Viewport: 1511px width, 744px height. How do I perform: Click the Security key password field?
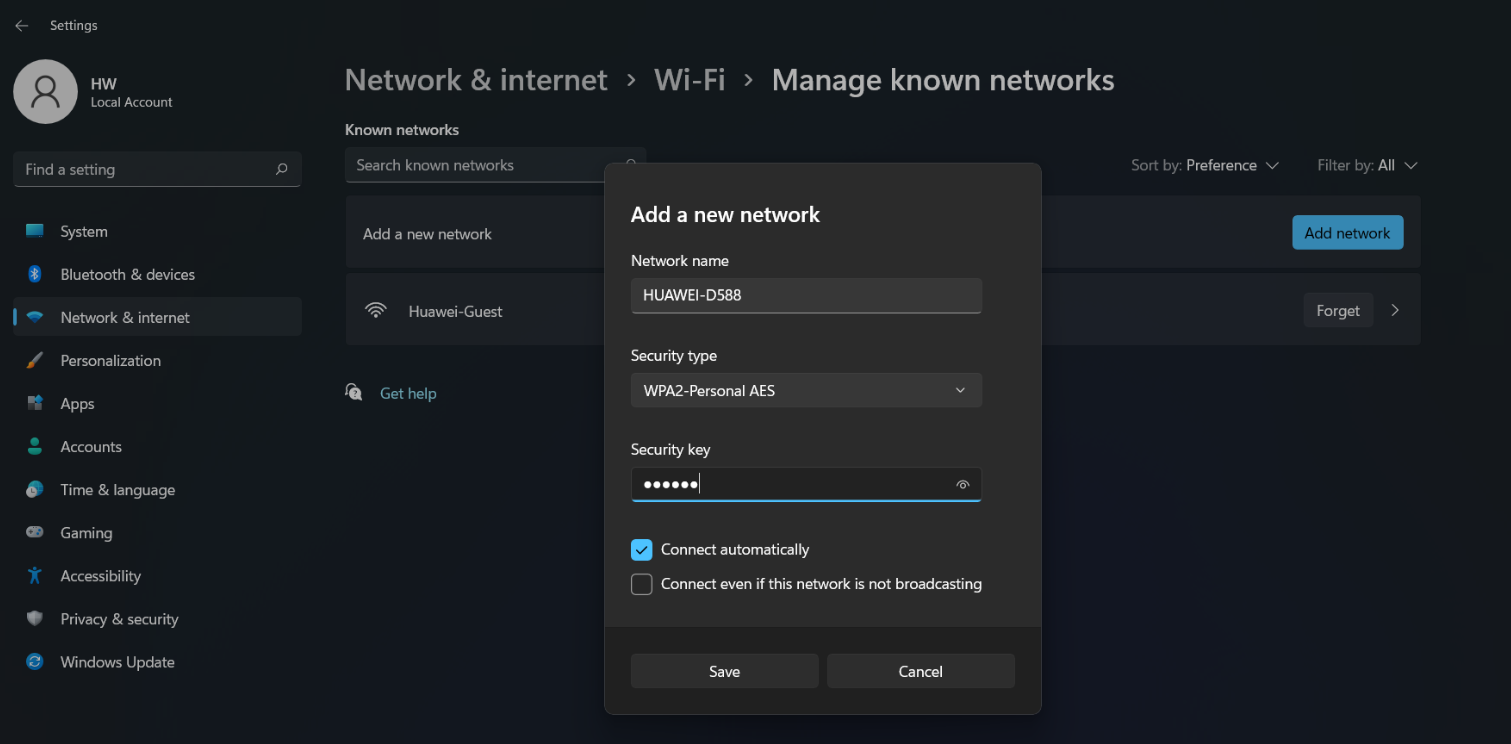pos(806,484)
